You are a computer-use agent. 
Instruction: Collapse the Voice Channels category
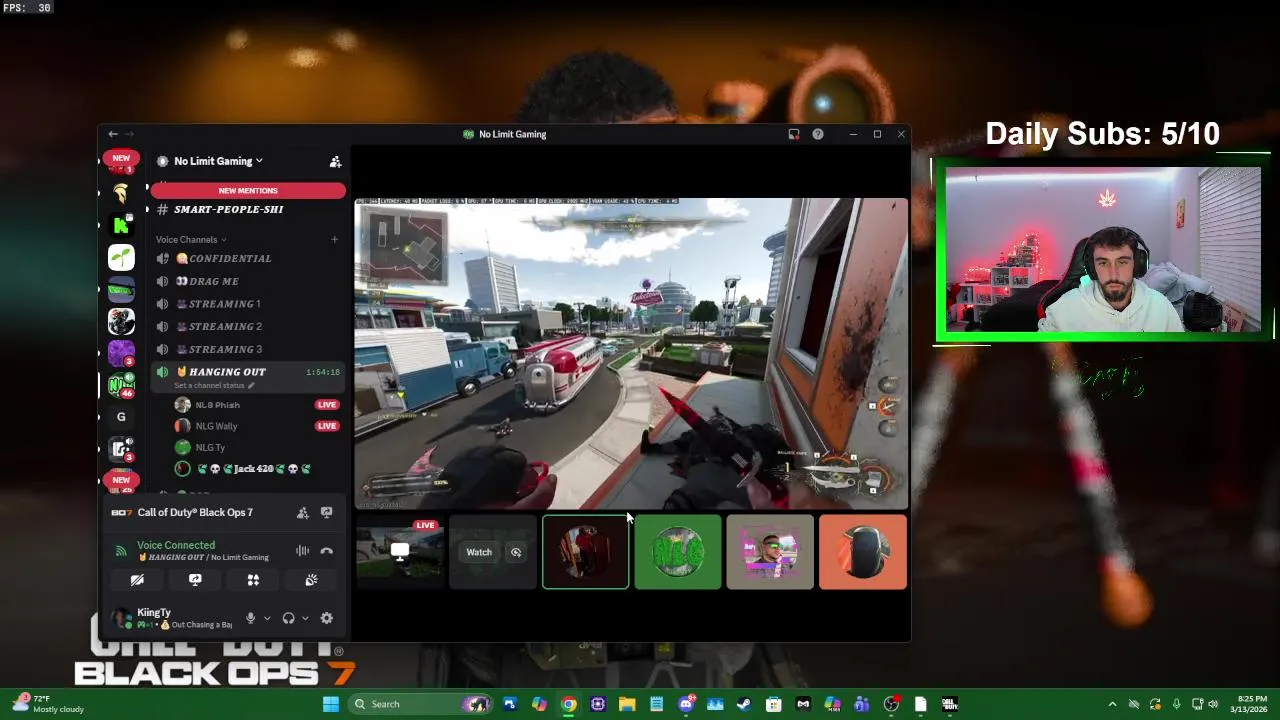pyautogui.click(x=190, y=239)
